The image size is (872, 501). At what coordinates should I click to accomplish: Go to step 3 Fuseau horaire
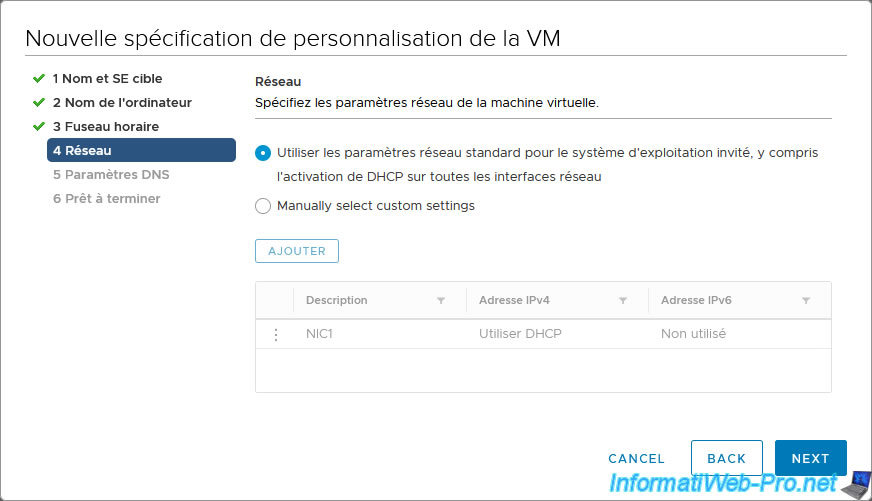tap(105, 126)
